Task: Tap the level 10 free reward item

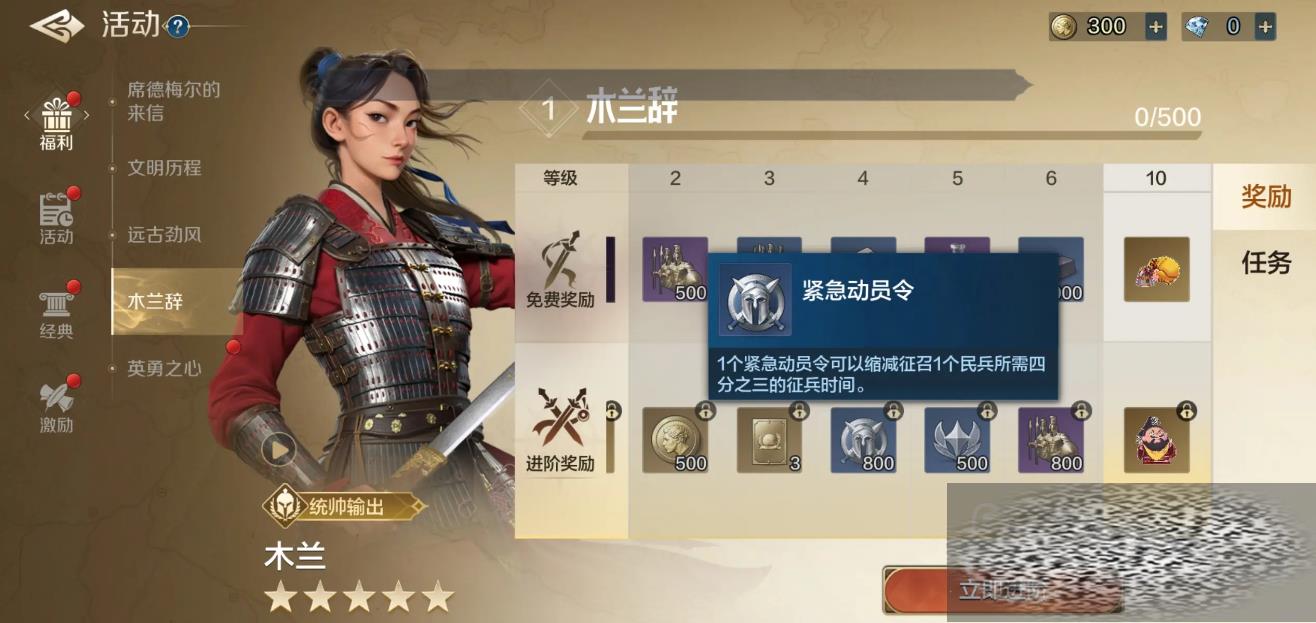Action: click(x=1156, y=269)
